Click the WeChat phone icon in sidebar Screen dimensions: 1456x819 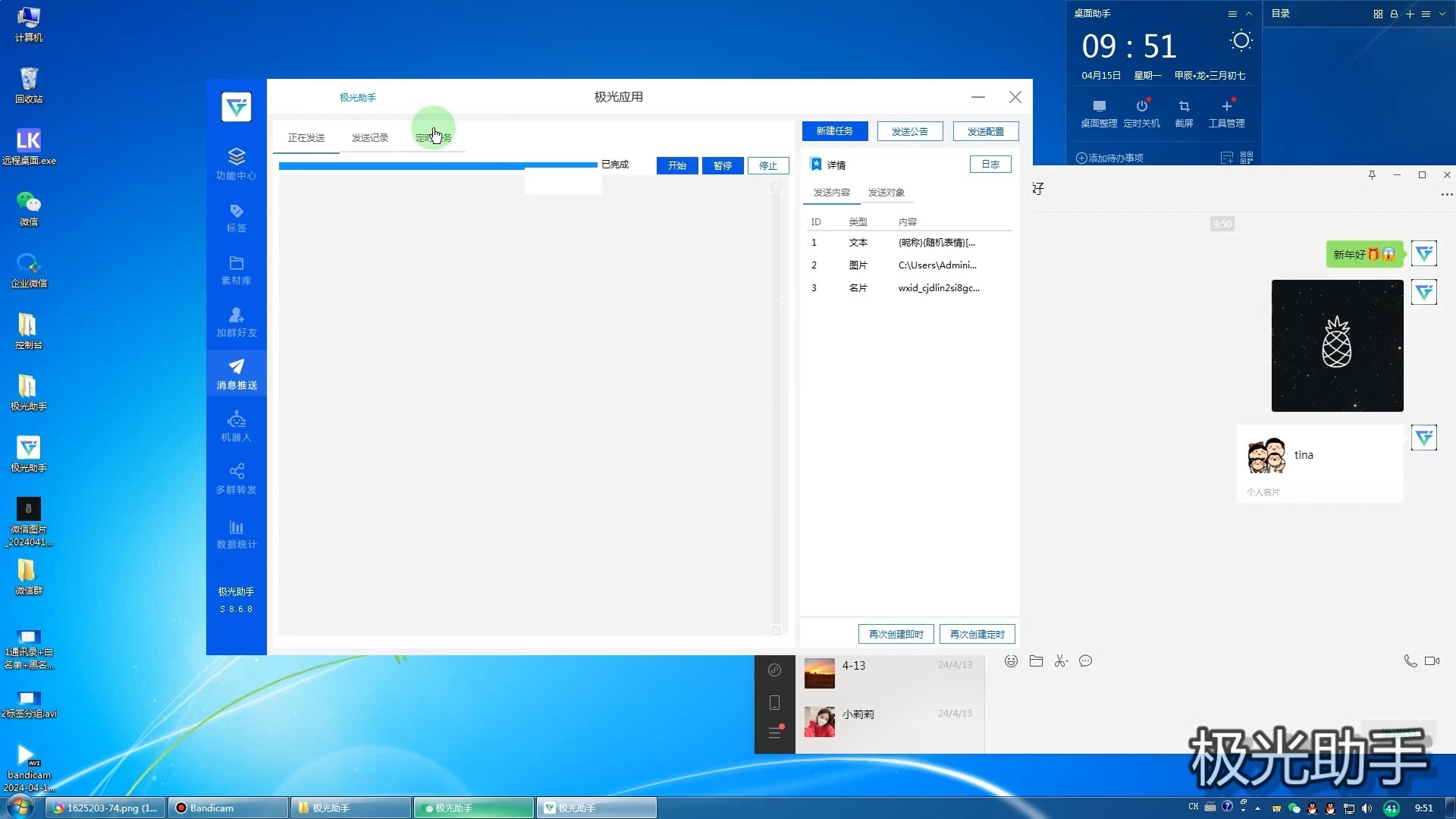point(774,703)
